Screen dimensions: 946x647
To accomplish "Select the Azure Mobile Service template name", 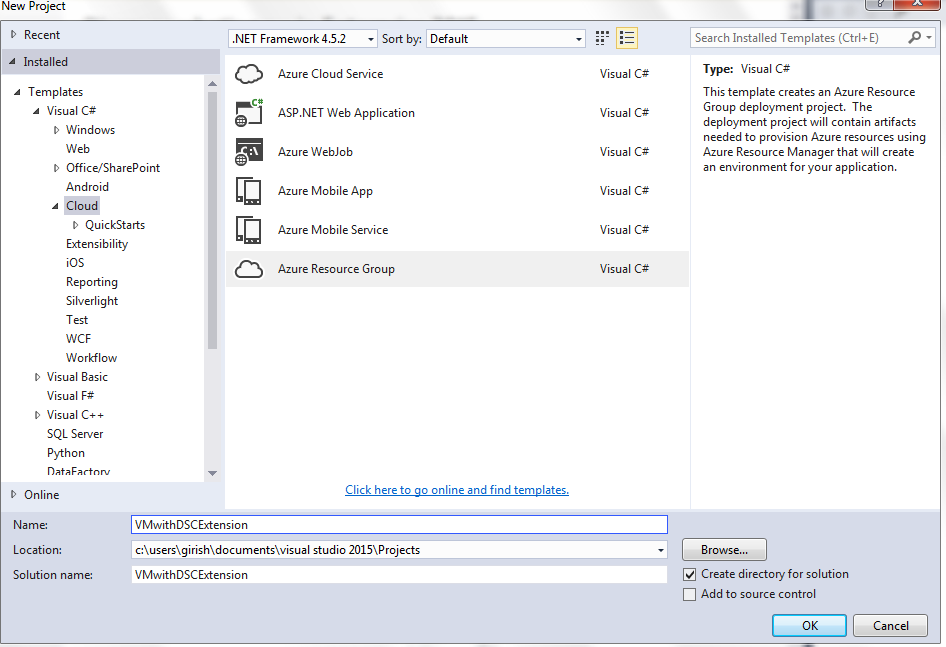I will pos(333,230).
